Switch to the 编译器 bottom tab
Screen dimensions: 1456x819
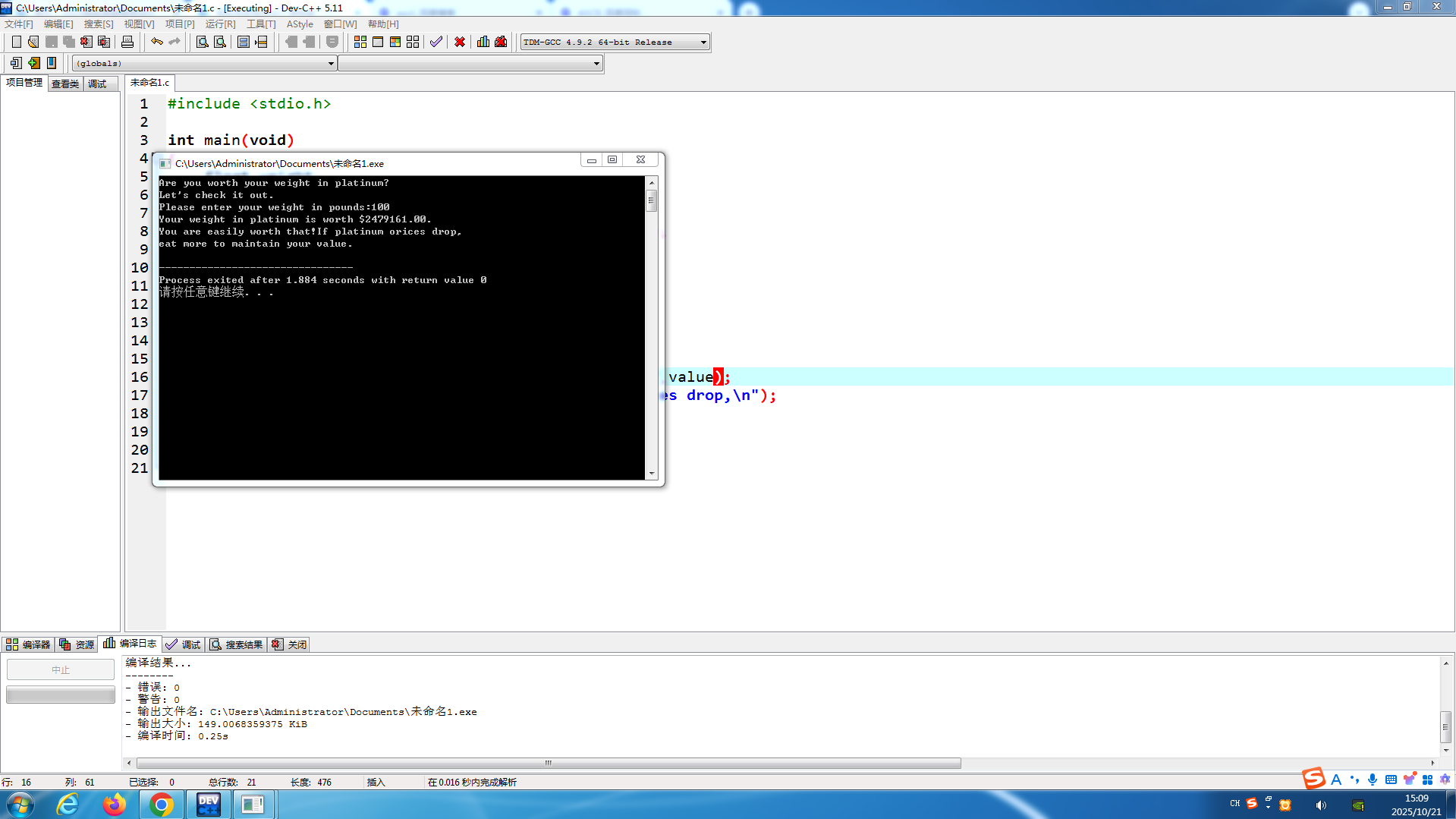[x=28, y=644]
